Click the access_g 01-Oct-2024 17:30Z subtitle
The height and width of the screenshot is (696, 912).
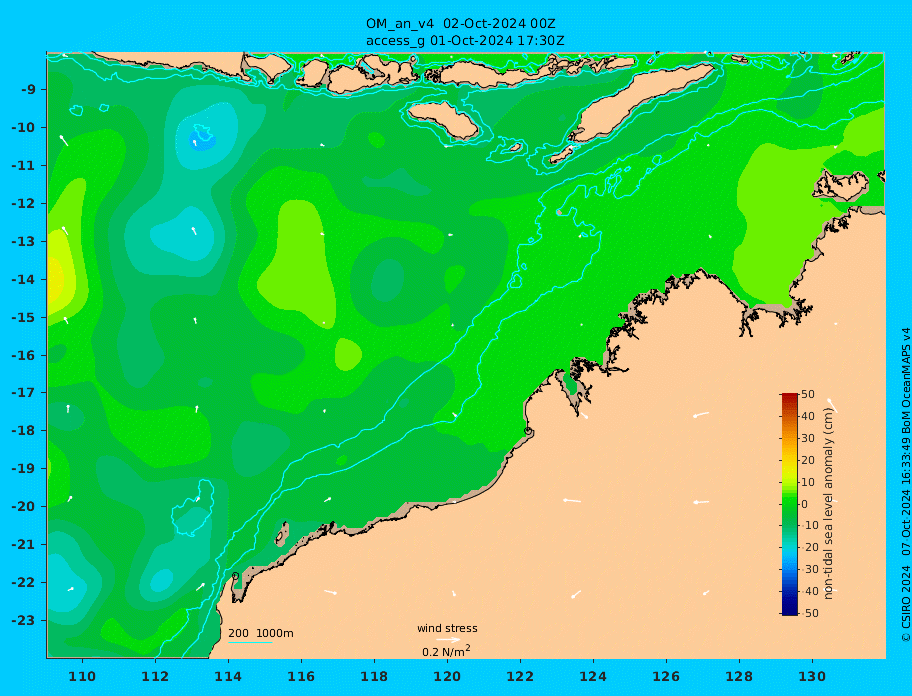(x=465, y=41)
